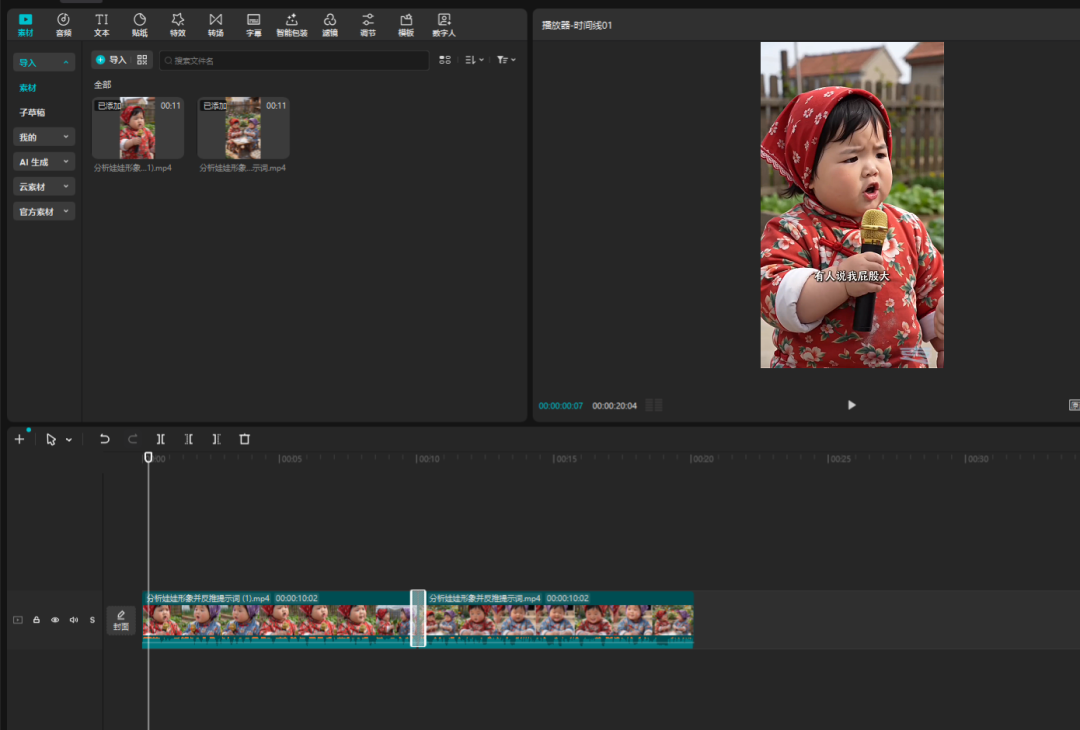Screen dimensions: 1080x730
Task: Delete the left side of the clip at the playhead
Action: (x=189, y=439)
